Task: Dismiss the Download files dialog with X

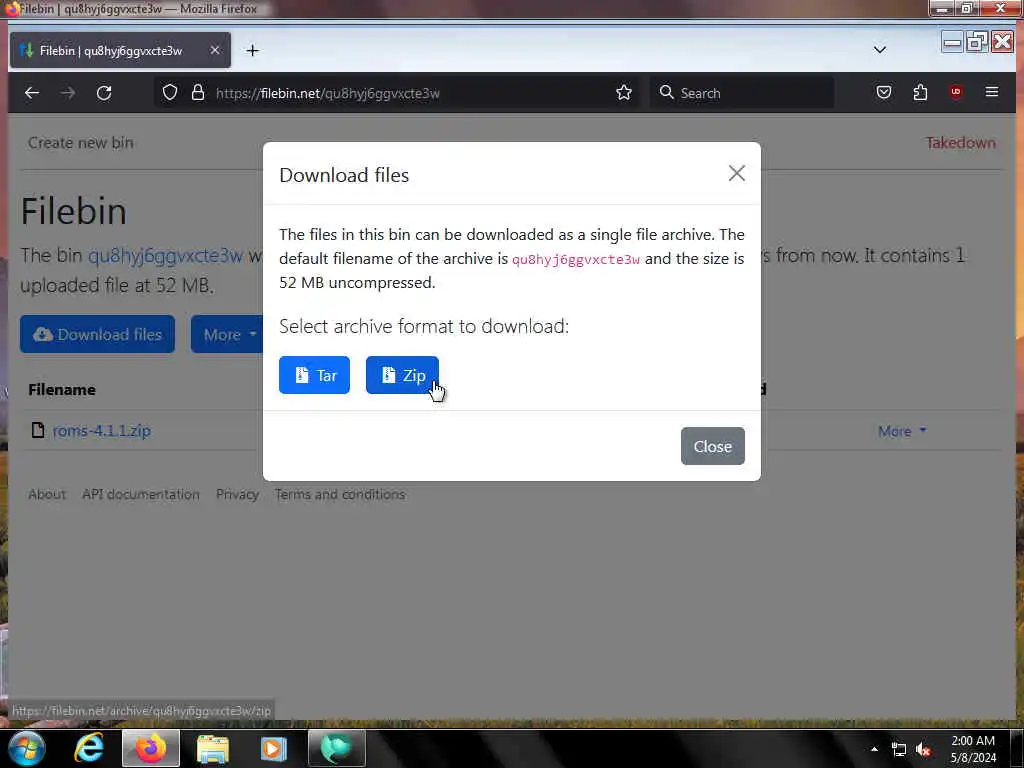Action: (x=737, y=174)
